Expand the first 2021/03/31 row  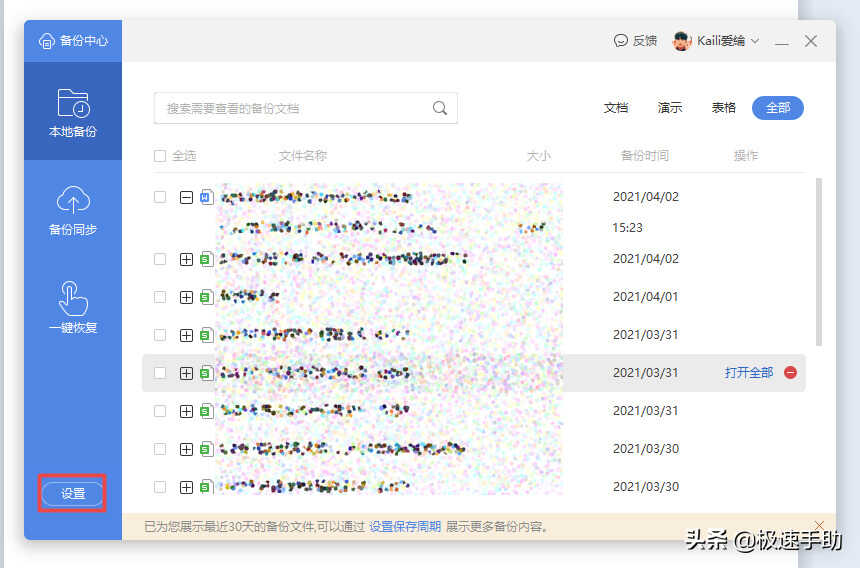coord(186,335)
